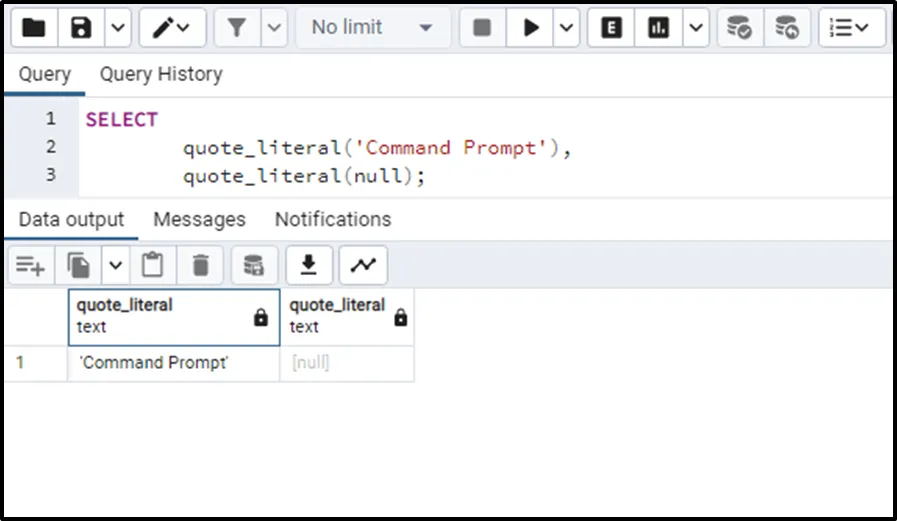Click the filter funnel icon
Image resolution: width=897 pixels, height=521 pixels.
pos(237,28)
